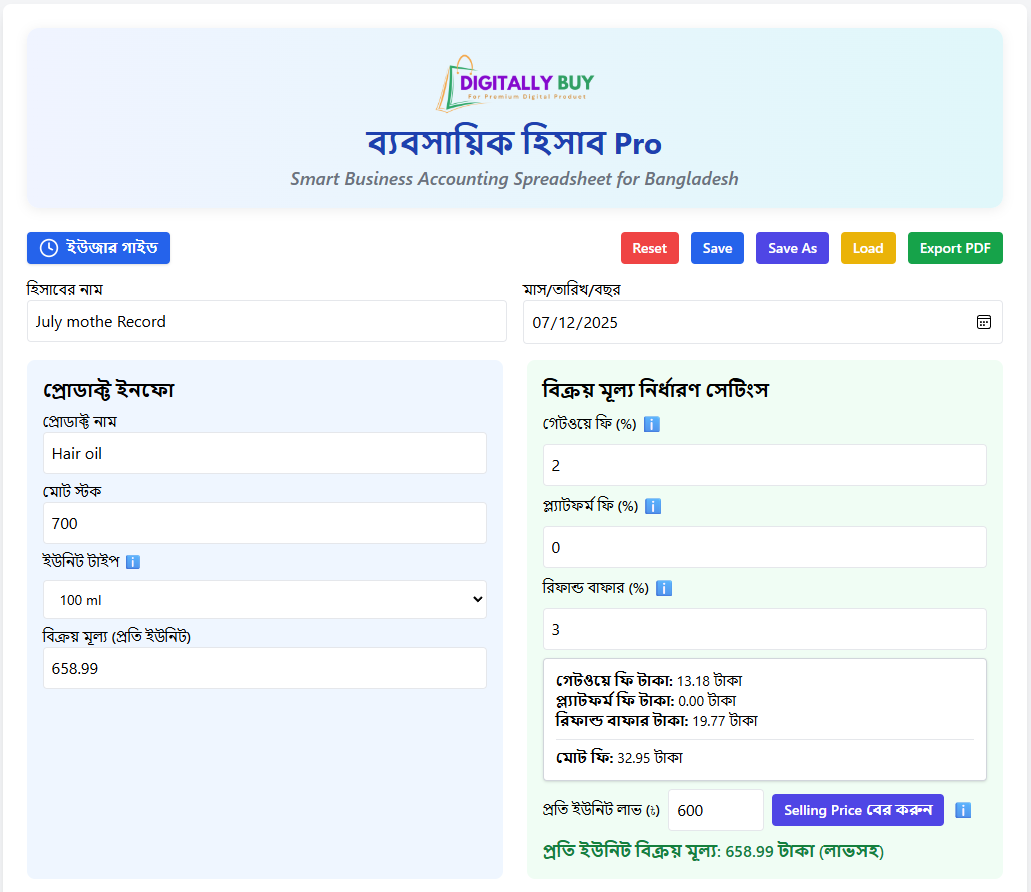Click info icon beside রিফান্ড বাফার (%)
The height and width of the screenshot is (892, 1031).
[x=664, y=588]
